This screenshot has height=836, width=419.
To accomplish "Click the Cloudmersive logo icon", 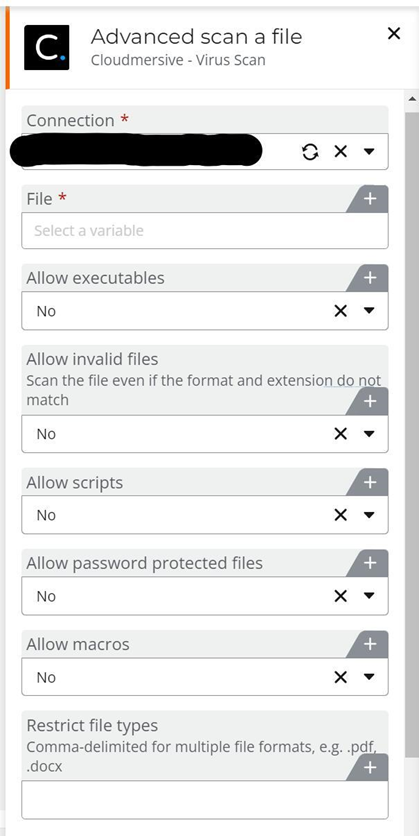I will (46, 47).
